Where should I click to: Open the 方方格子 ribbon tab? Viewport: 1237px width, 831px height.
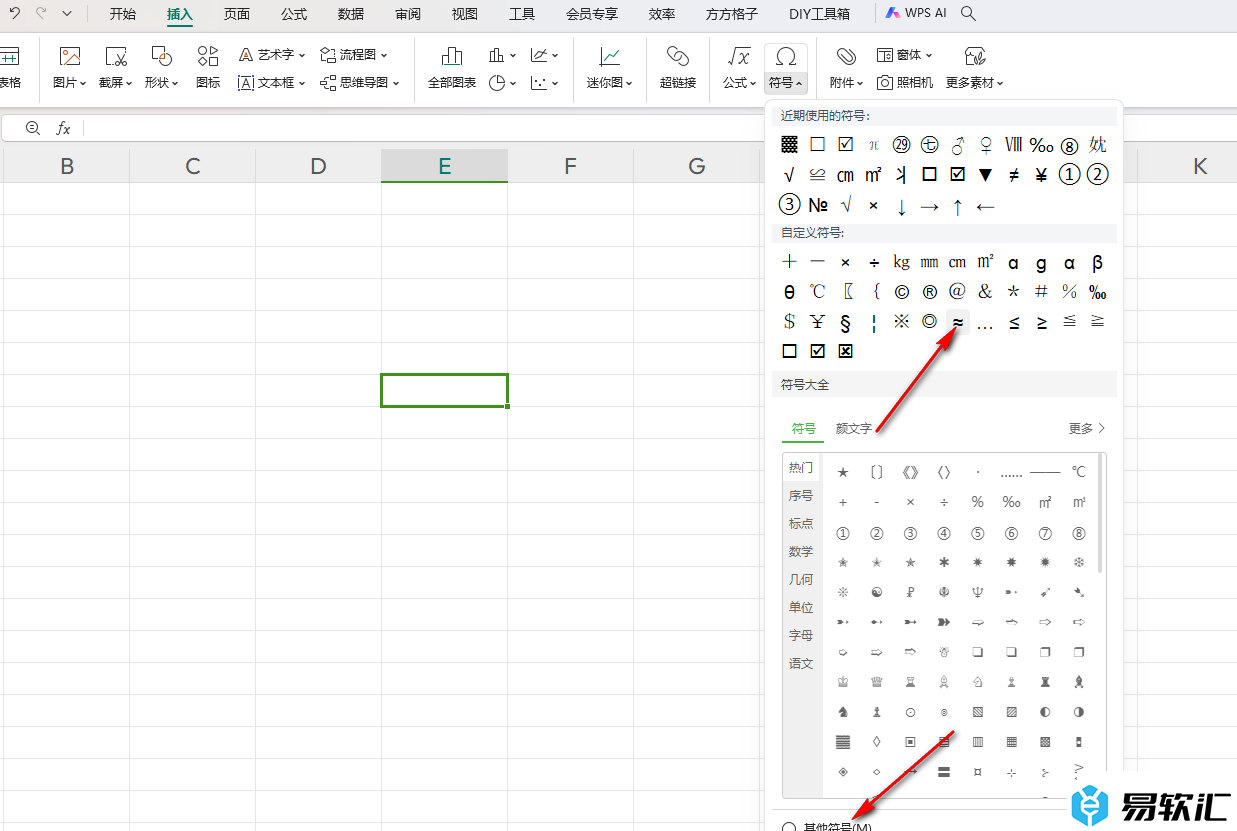click(732, 14)
